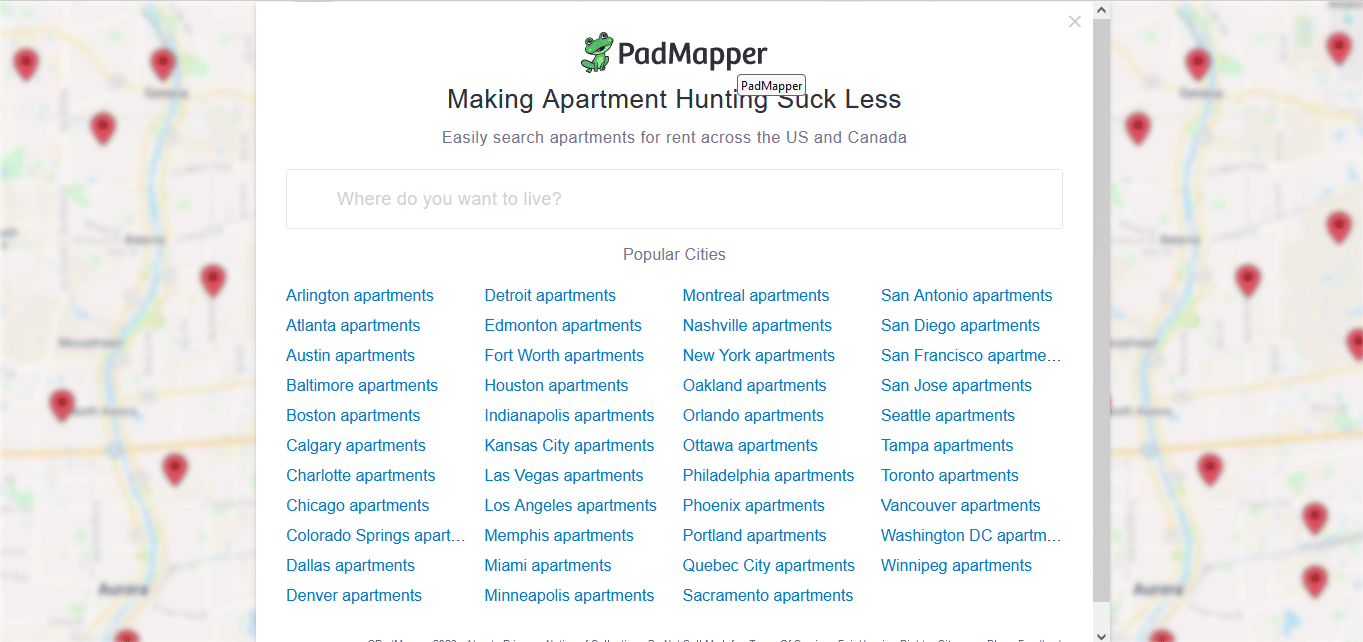Close the popup with the X icon

coord(1075,21)
